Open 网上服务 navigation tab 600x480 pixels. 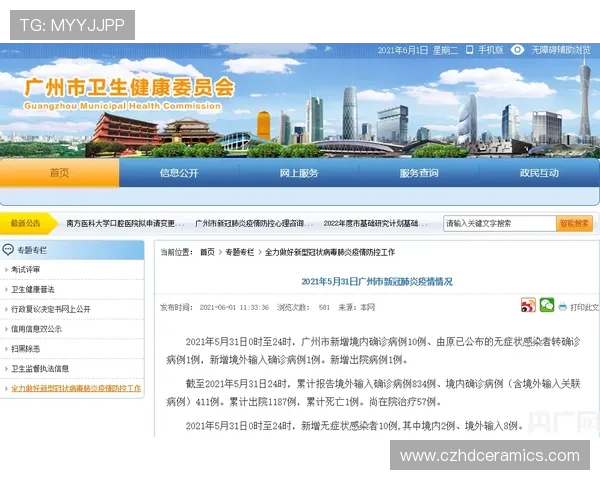point(299,173)
